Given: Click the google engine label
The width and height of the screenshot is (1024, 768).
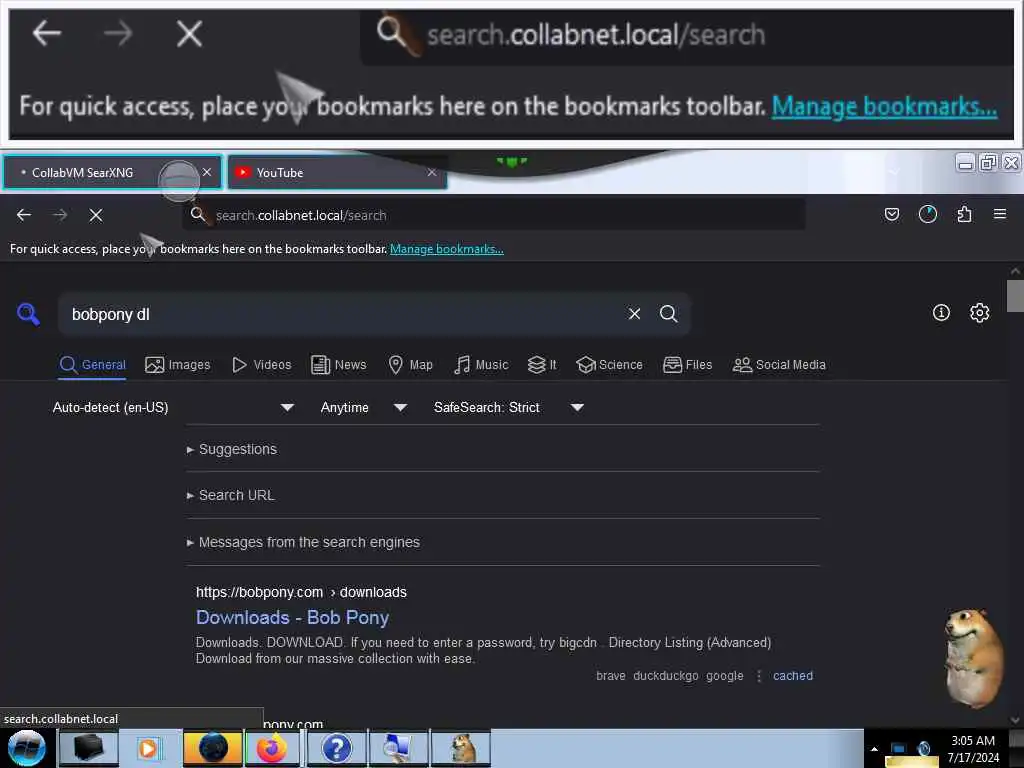Looking at the screenshot, I should click(x=725, y=676).
